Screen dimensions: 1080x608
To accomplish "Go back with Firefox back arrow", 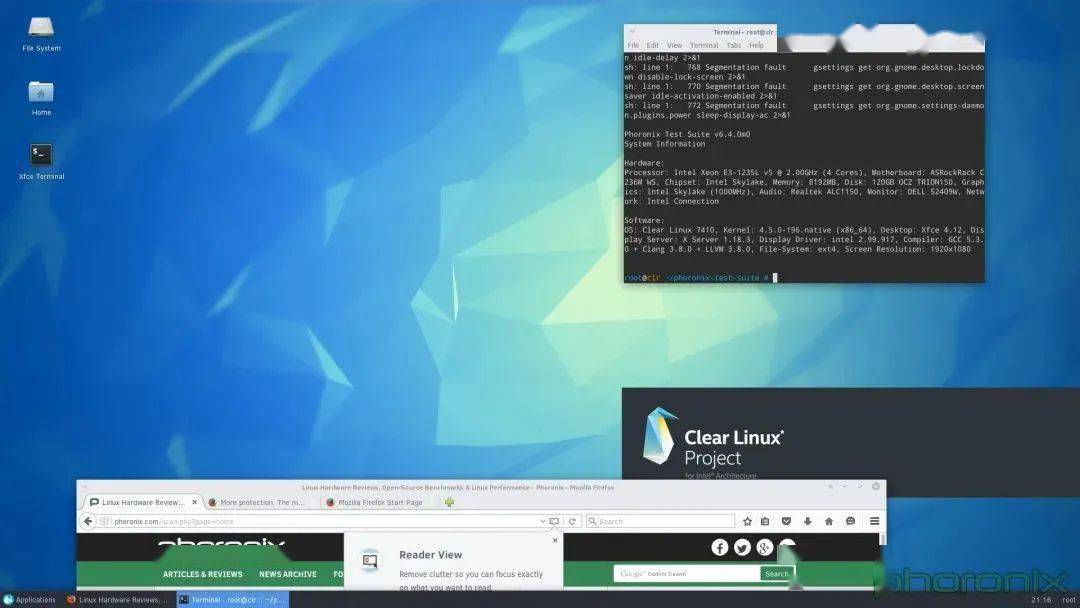I will pyautogui.click(x=87, y=521).
